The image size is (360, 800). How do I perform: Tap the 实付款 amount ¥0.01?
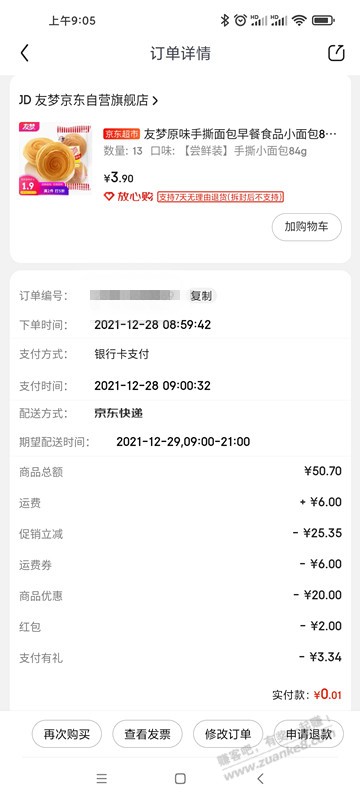327,694
